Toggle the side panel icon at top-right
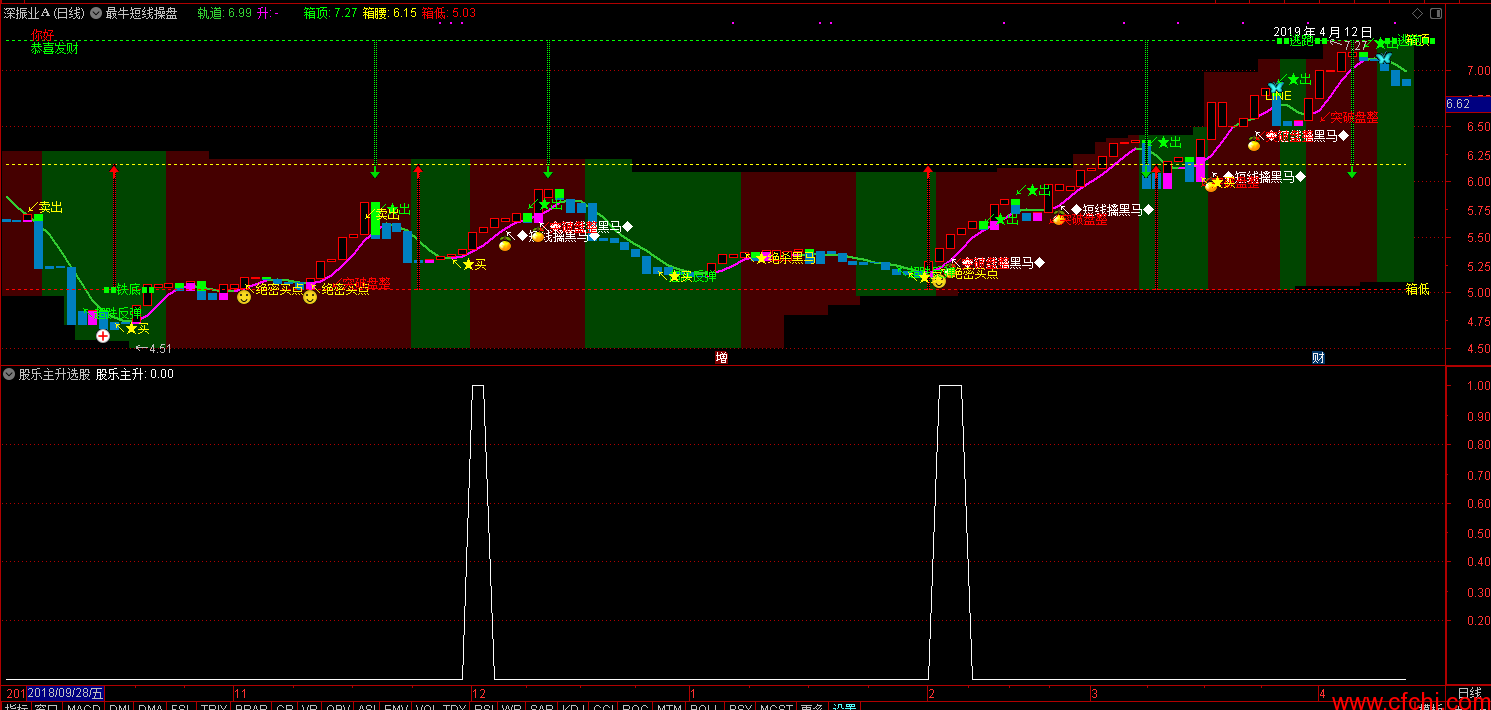This screenshot has height=710, width=1491. pos(1437,12)
